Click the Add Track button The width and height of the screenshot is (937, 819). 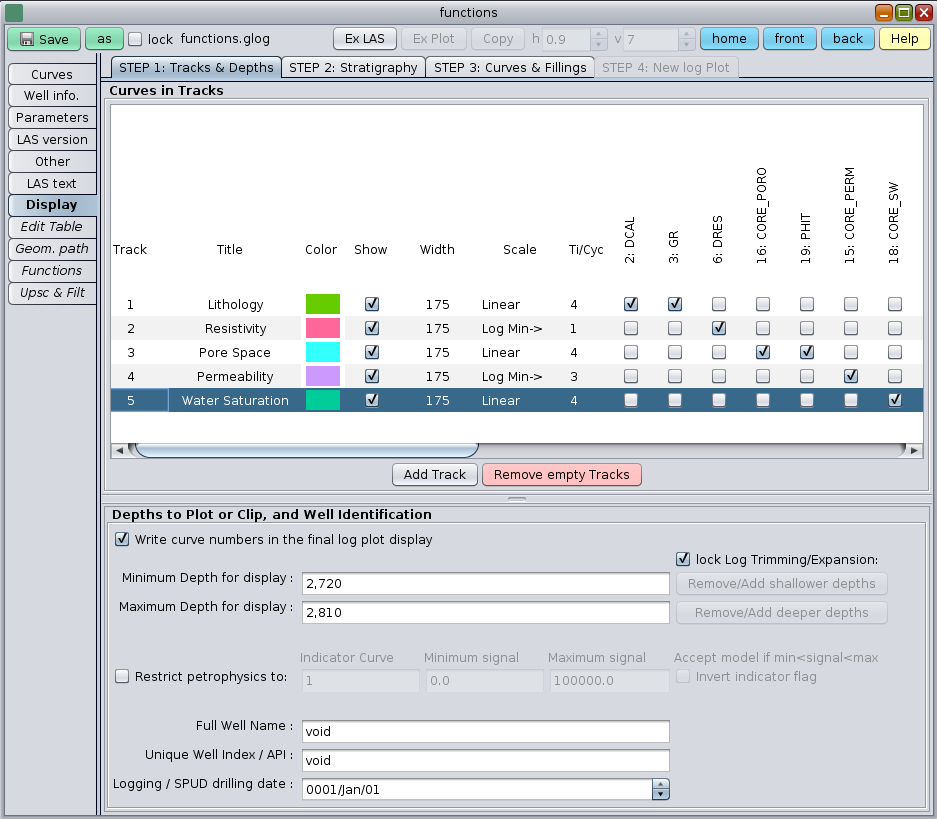435,475
